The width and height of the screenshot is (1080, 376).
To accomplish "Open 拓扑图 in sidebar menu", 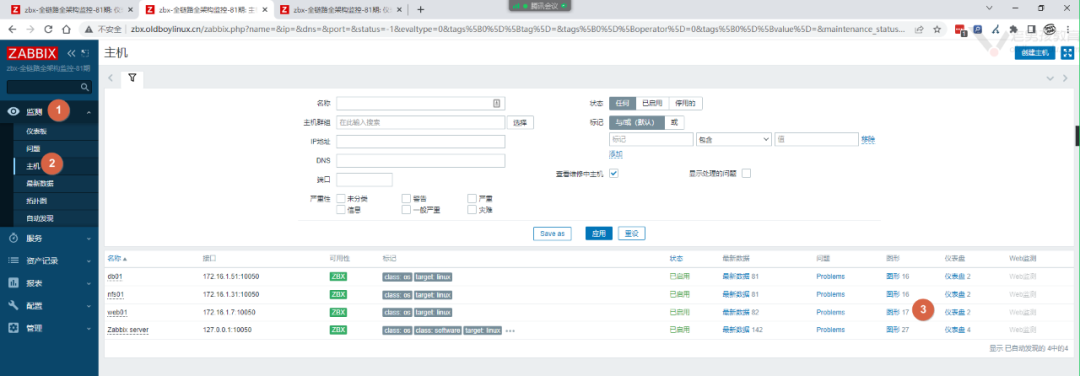I will [37, 201].
